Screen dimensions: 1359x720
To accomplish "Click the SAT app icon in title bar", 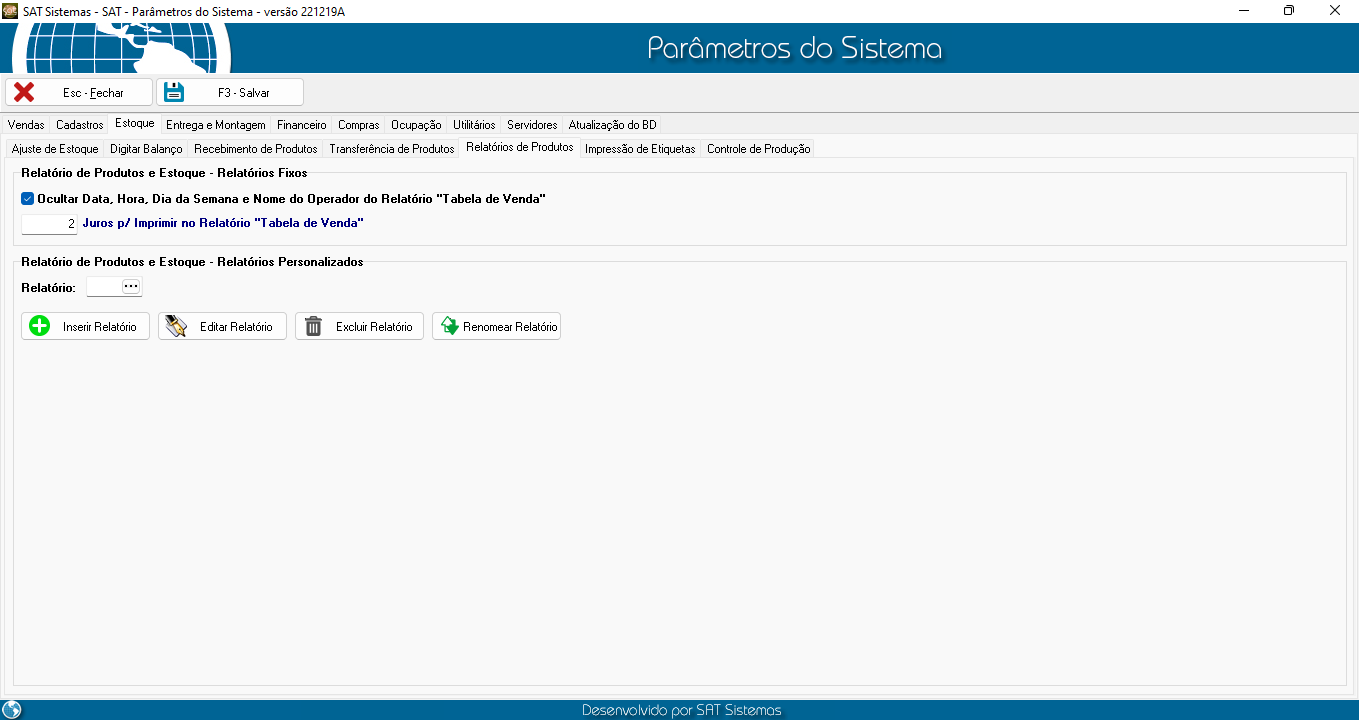I will point(11,11).
